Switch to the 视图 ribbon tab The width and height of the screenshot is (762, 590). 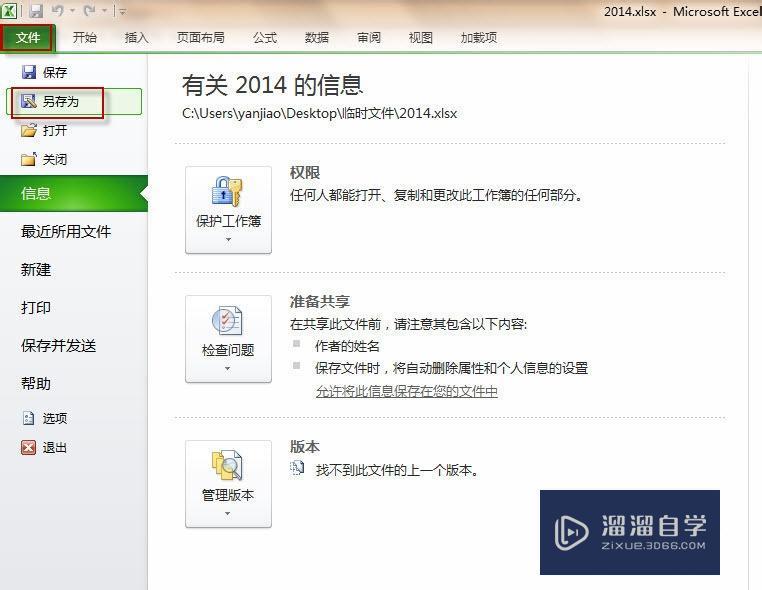420,37
